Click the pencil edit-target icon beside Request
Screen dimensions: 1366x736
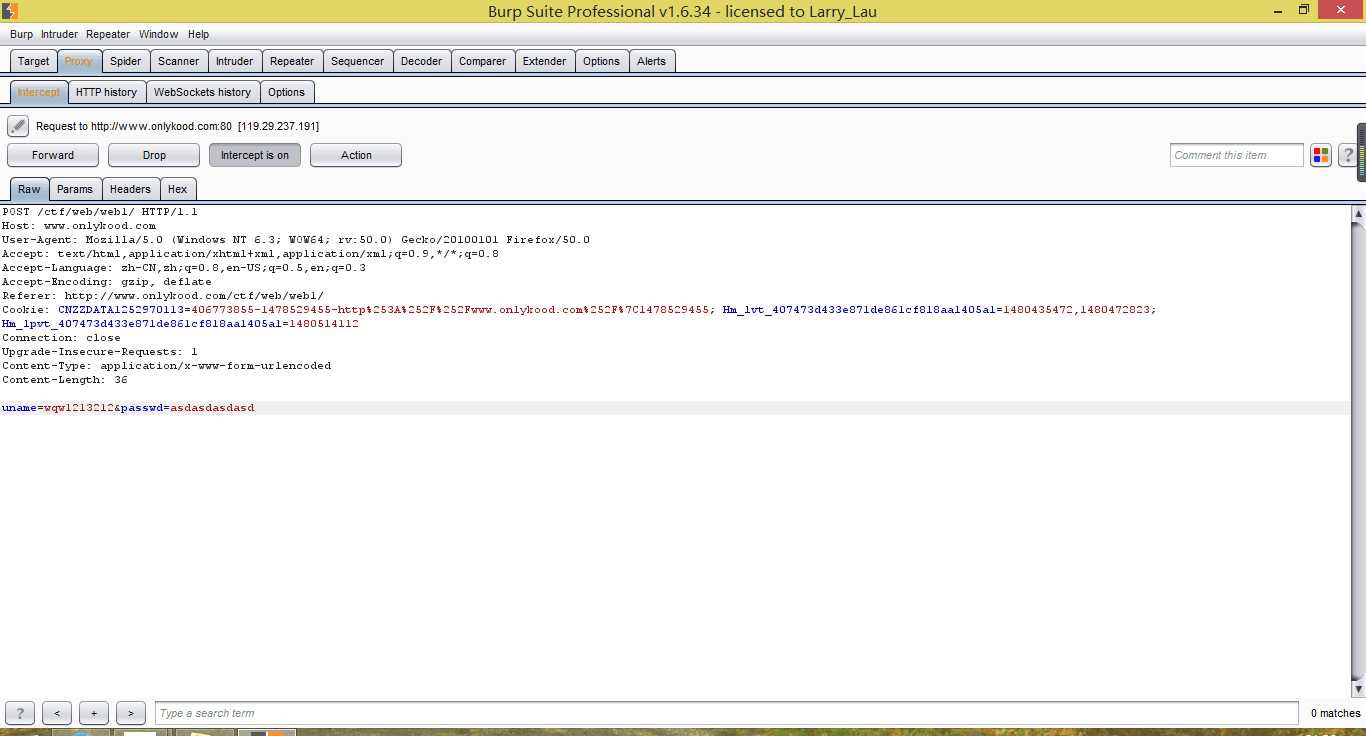click(x=18, y=126)
